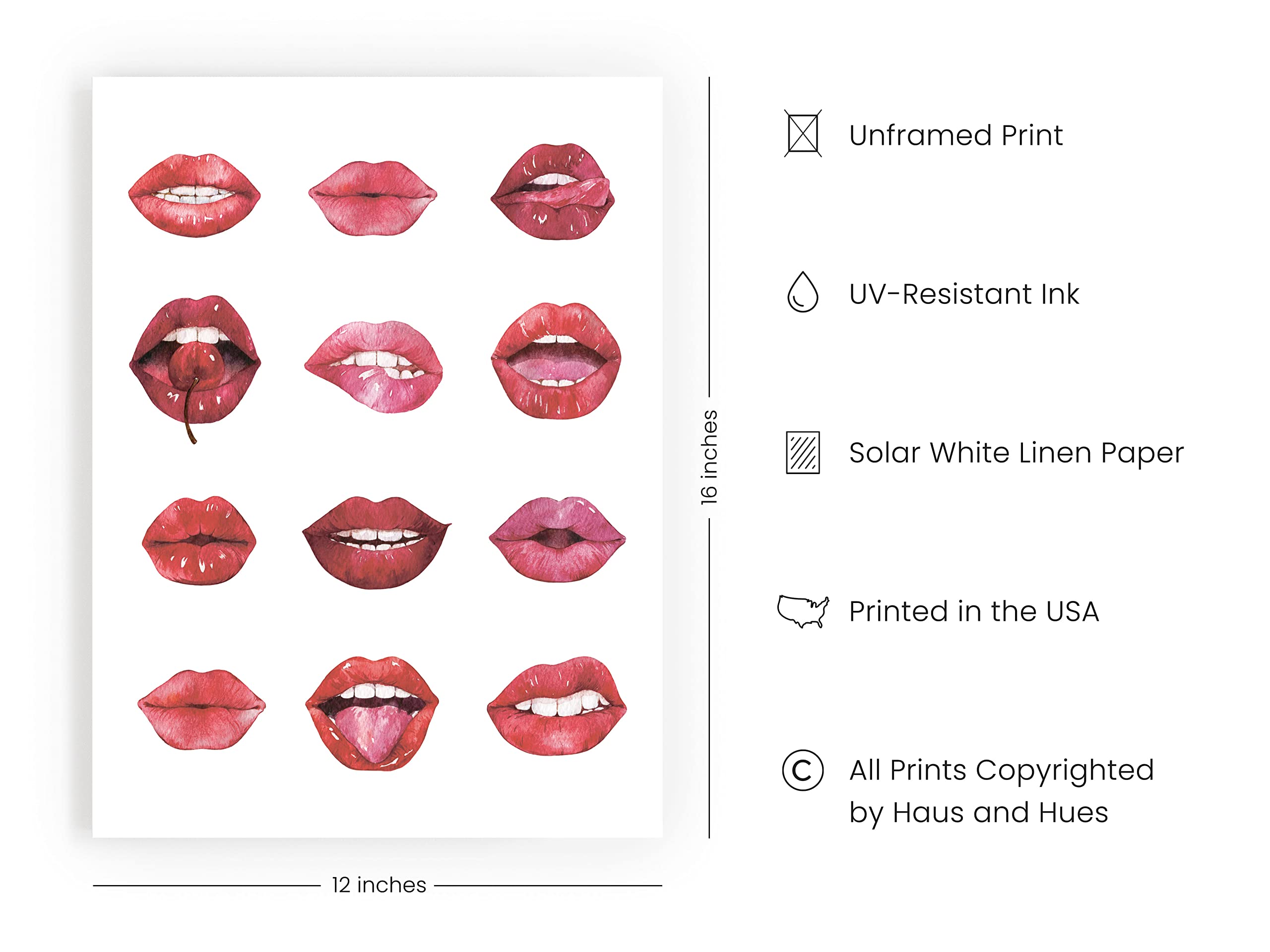Click the purple-pink puckered lips
The height and width of the screenshot is (952, 1270).
coord(556,539)
